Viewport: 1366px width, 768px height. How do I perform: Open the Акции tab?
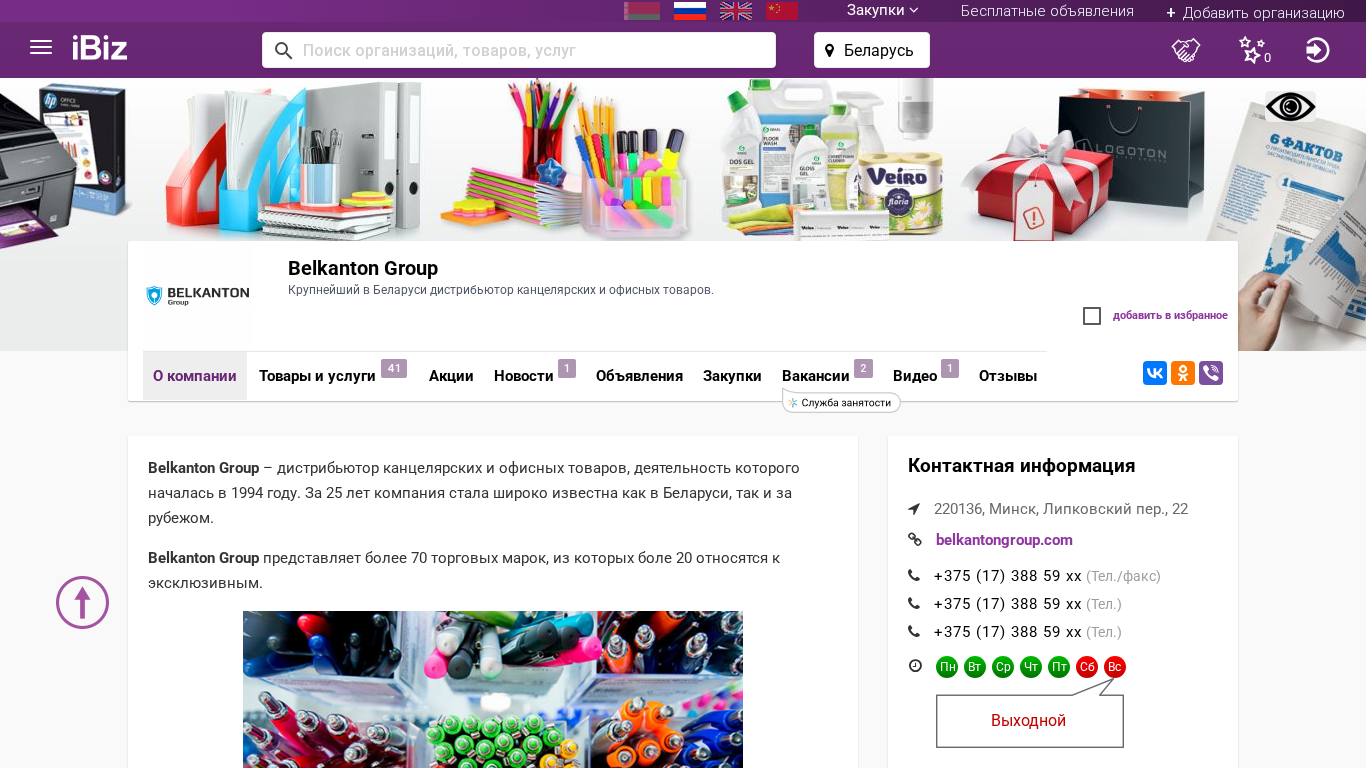[451, 376]
